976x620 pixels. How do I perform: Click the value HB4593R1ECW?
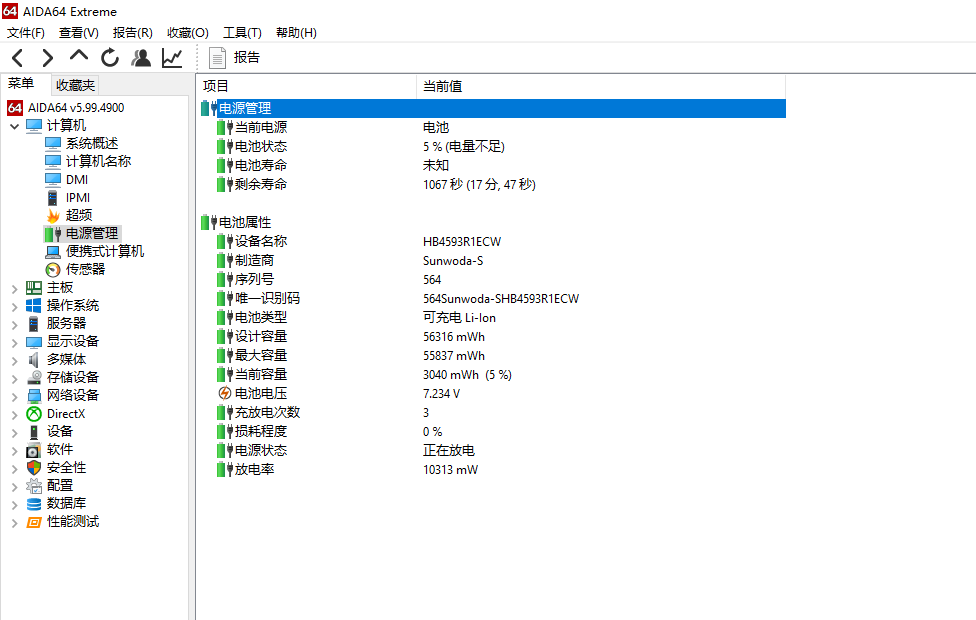pyautogui.click(x=462, y=242)
